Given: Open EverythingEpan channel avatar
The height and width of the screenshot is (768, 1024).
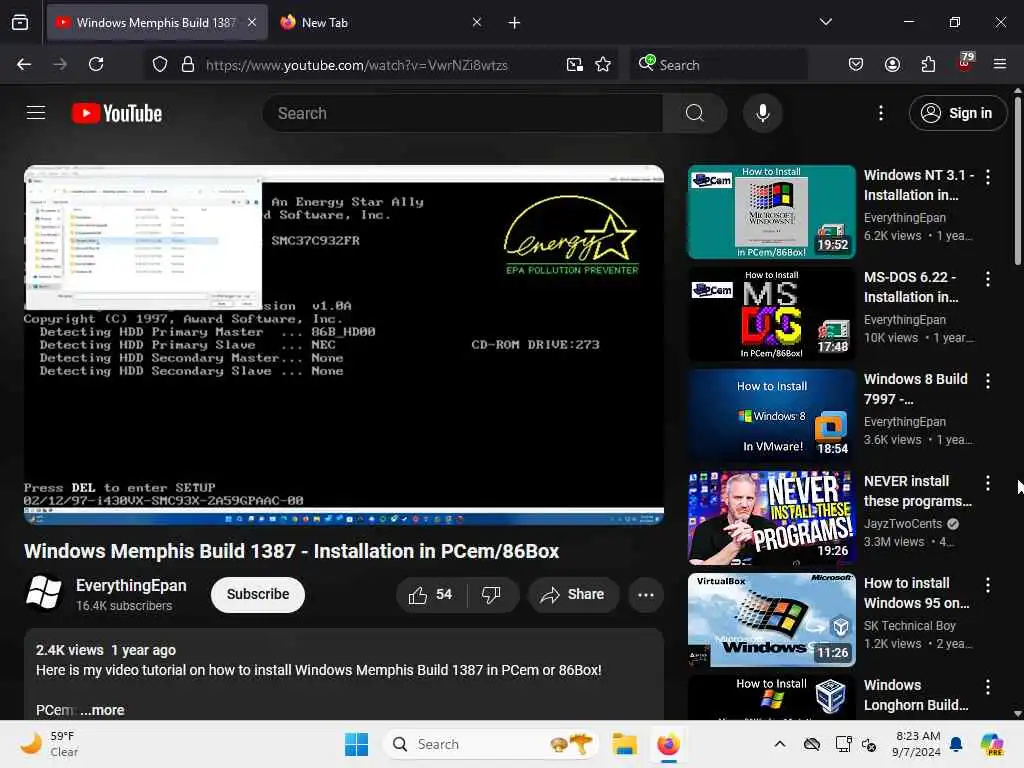Looking at the screenshot, I should pos(43,593).
